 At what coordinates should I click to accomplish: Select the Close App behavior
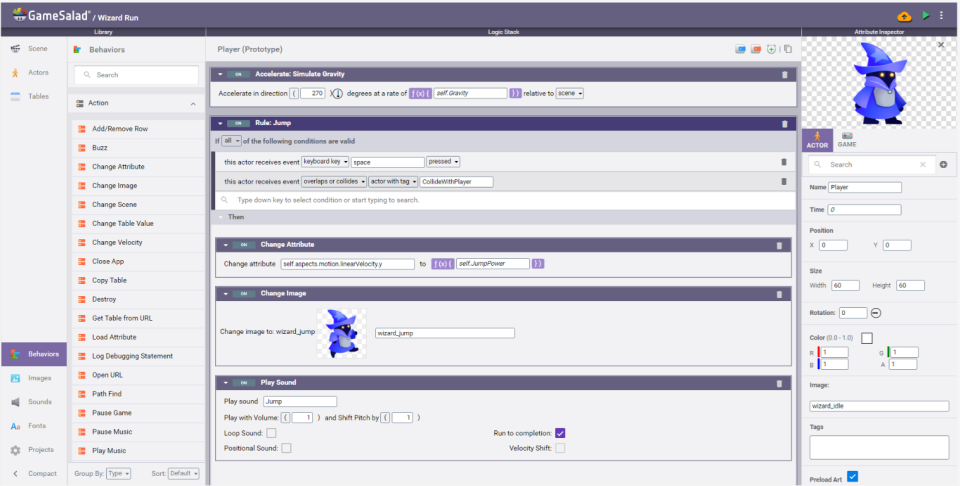137,261
